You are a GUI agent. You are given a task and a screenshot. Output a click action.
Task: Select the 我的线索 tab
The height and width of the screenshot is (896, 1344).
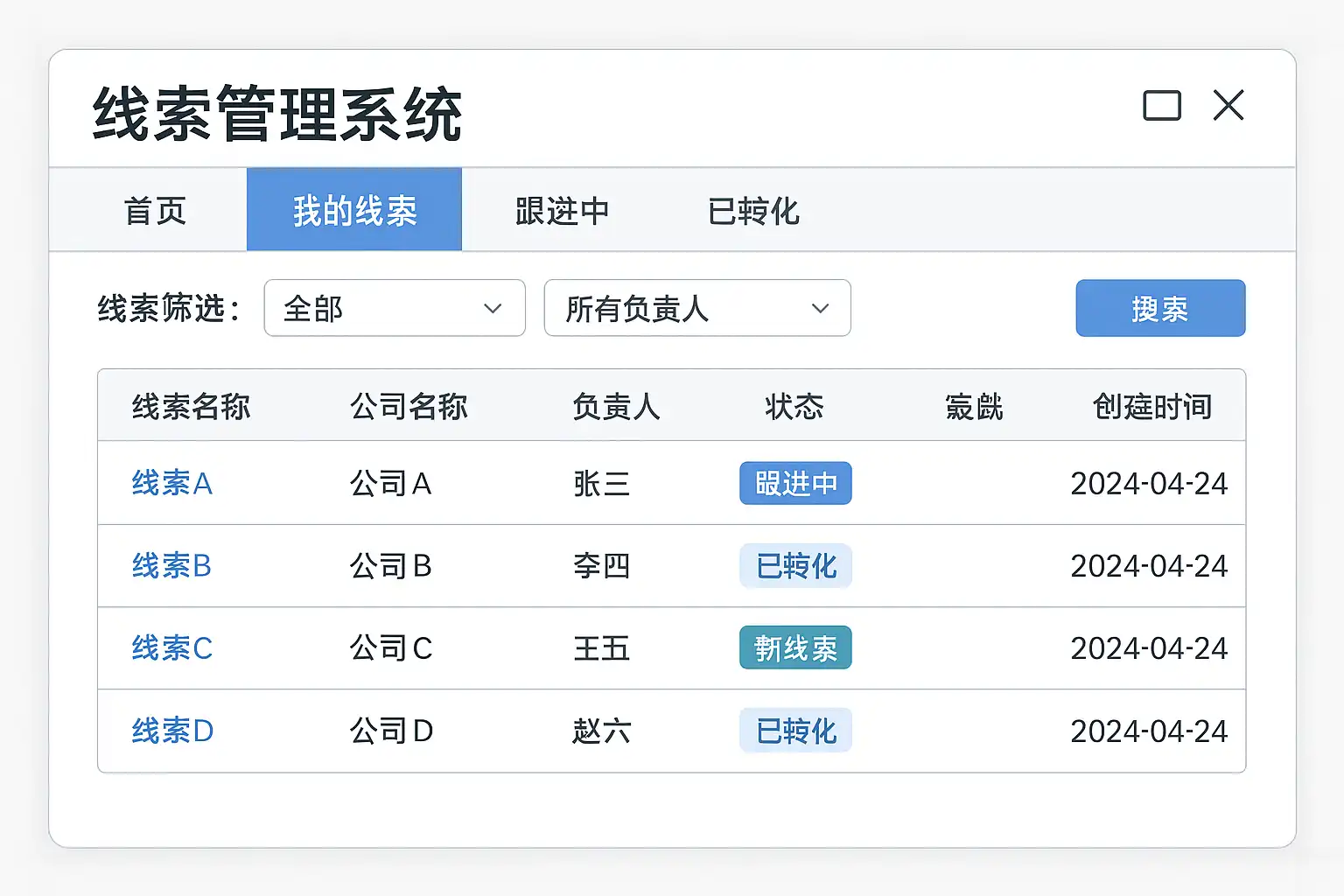[x=354, y=211]
